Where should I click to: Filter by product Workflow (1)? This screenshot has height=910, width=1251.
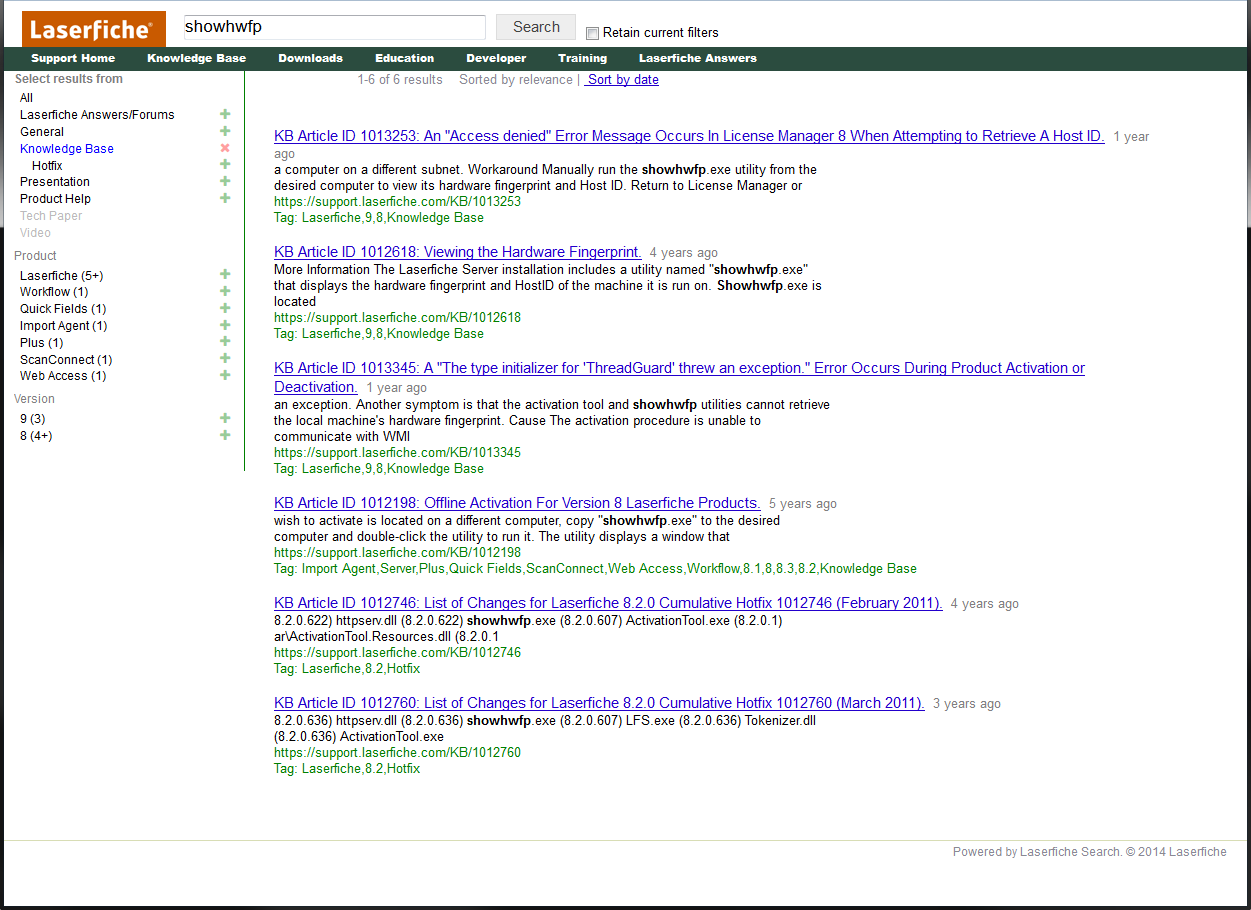pos(54,292)
